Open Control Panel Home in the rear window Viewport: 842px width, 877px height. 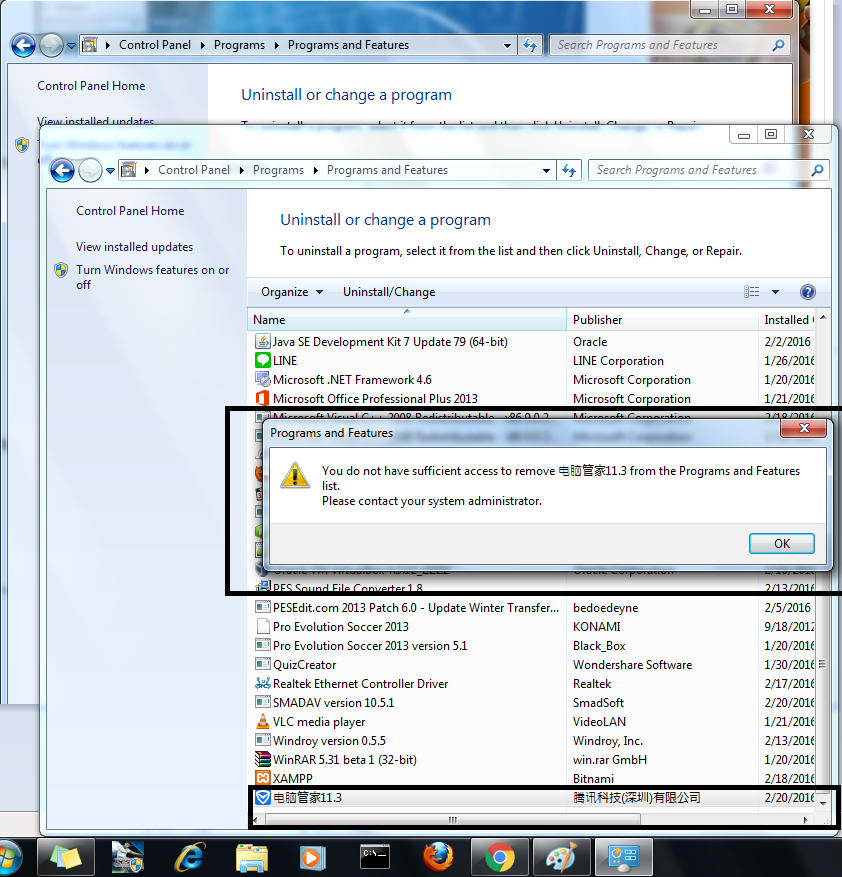click(91, 86)
